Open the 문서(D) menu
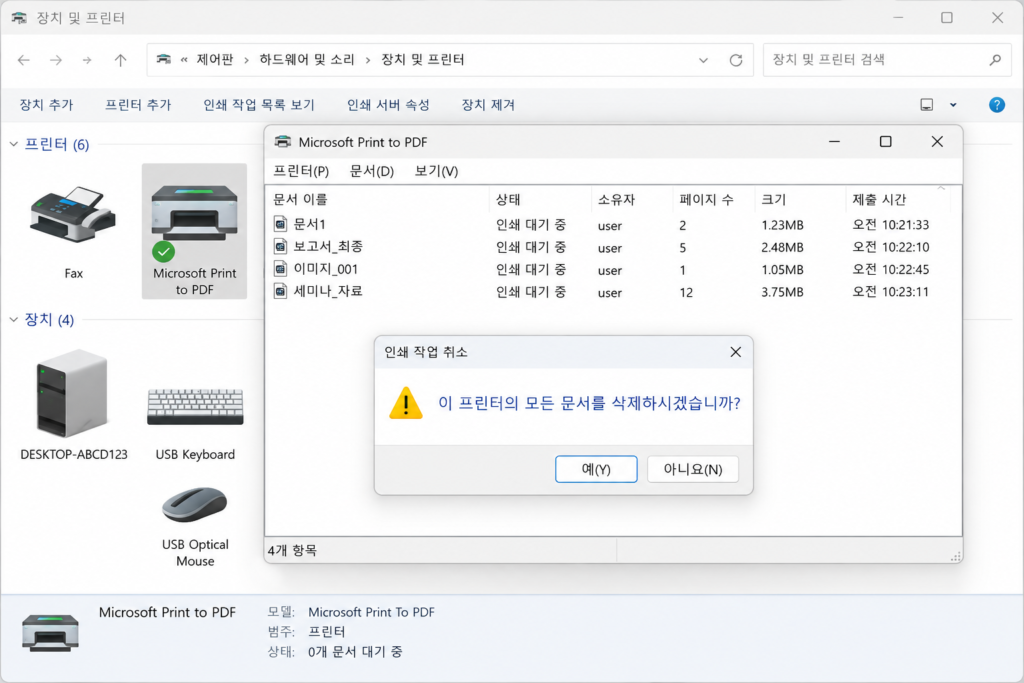Image resolution: width=1024 pixels, height=683 pixels. tap(372, 171)
